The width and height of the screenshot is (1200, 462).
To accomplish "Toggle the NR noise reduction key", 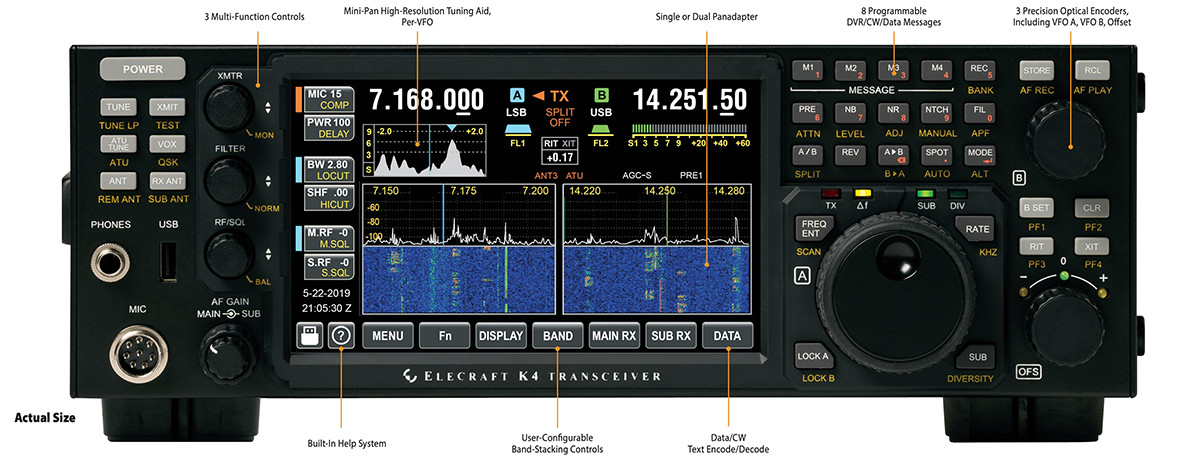I will (893, 111).
